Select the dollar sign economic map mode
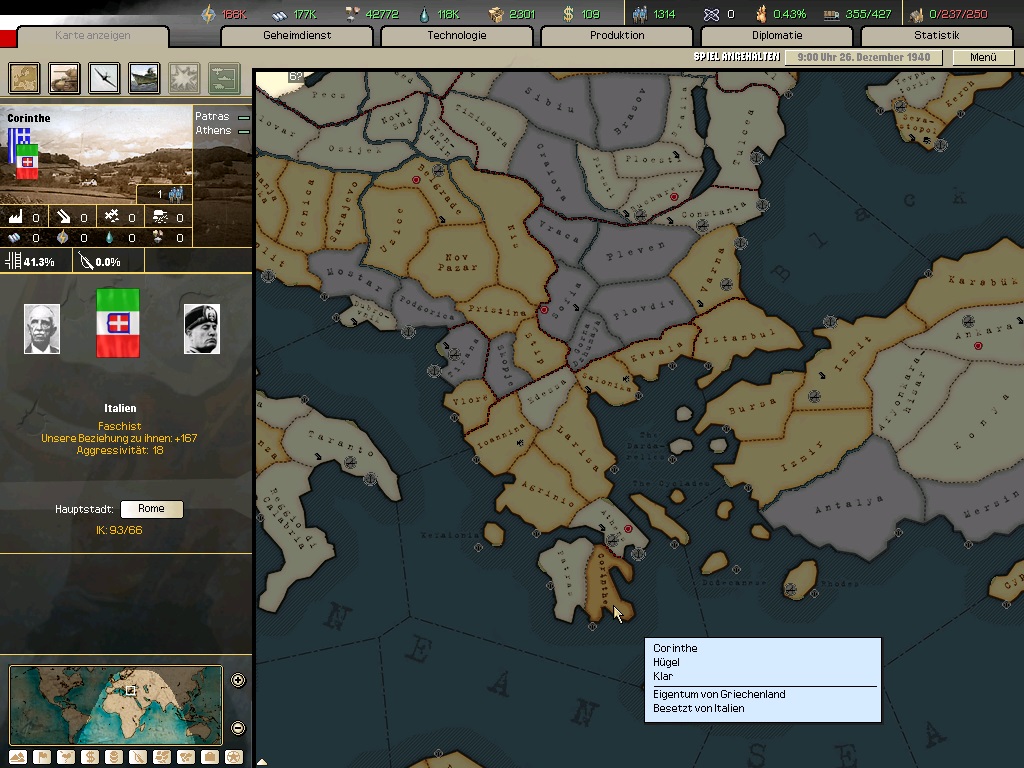The image size is (1024, 768). coord(89,757)
